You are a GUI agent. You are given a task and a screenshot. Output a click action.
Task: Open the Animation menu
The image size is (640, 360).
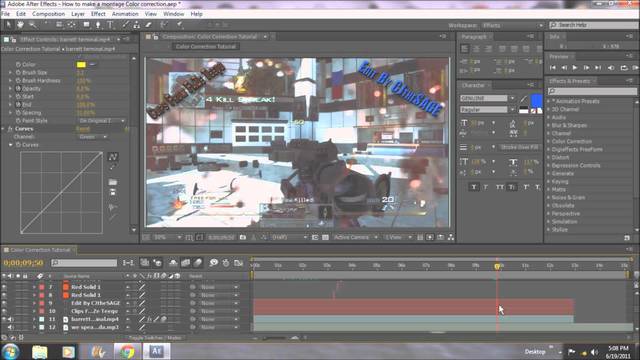click(125, 14)
